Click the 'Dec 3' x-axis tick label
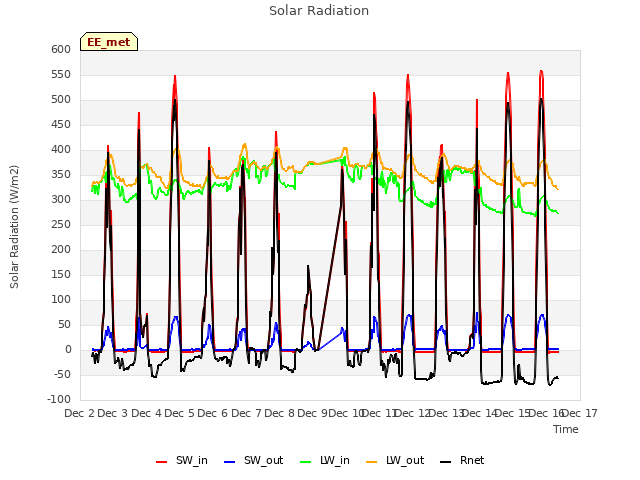This screenshot has width=640, height=480. pyautogui.click(x=113, y=413)
